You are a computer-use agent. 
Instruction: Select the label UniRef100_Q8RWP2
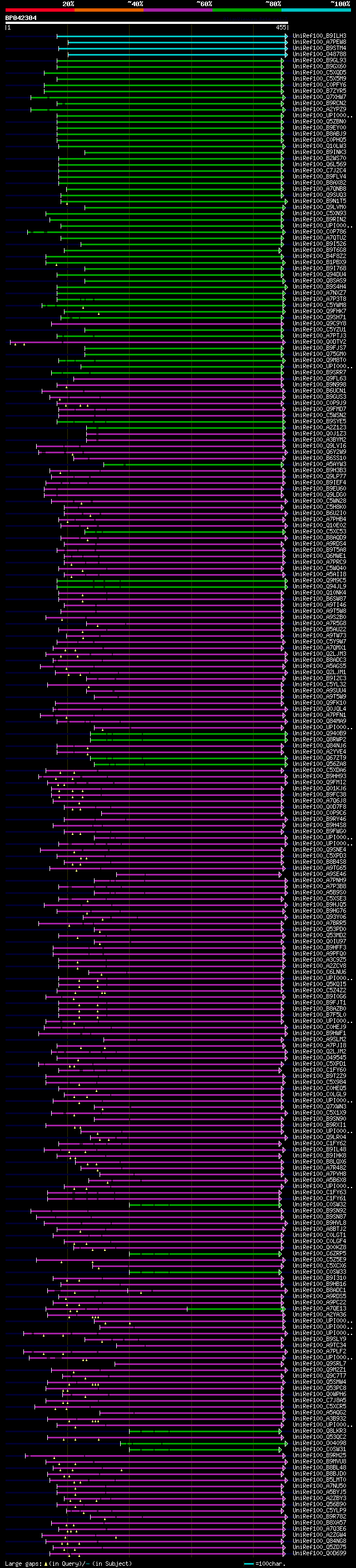coord(319,740)
